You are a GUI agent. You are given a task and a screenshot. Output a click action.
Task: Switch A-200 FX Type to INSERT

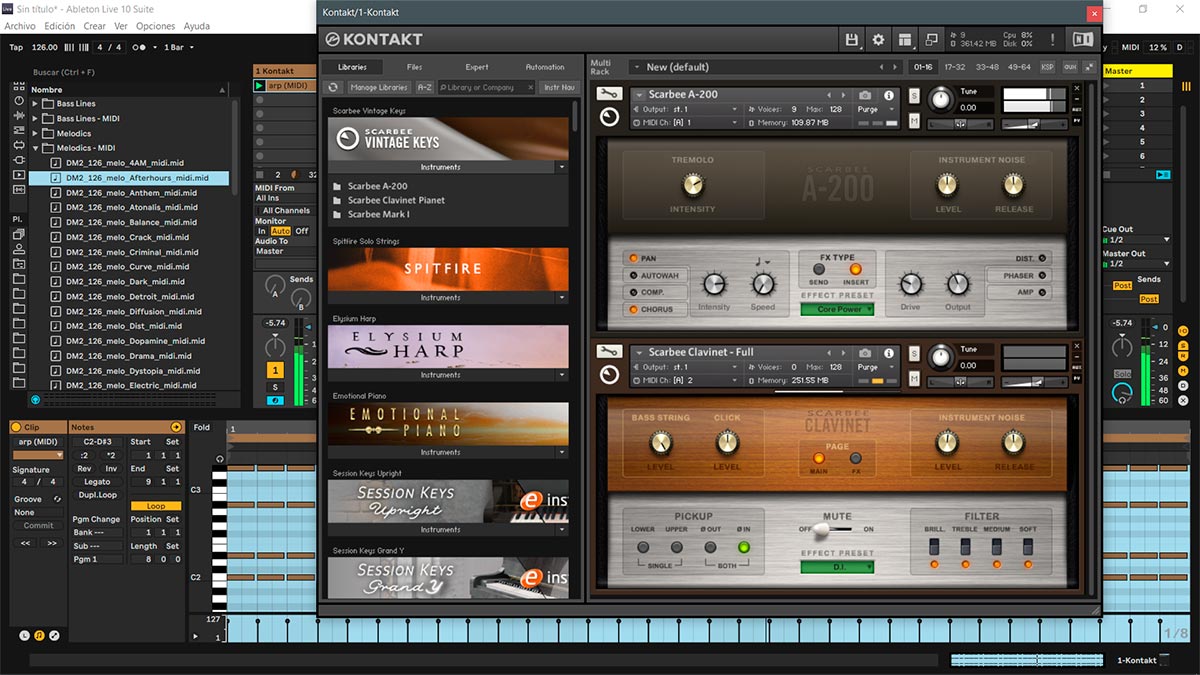pos(855,270)
